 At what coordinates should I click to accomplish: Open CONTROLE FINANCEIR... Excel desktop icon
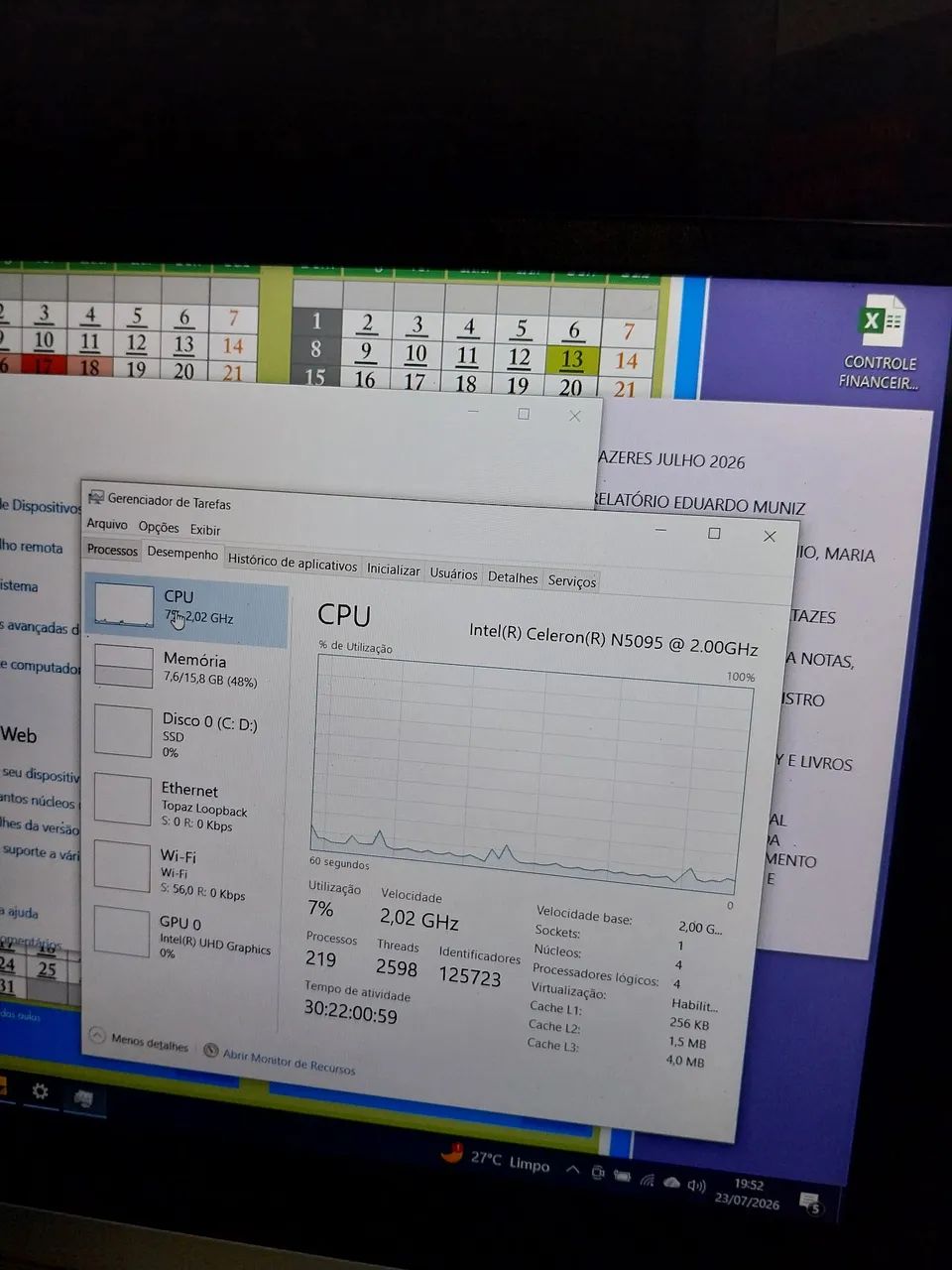[x=880, y=343]
